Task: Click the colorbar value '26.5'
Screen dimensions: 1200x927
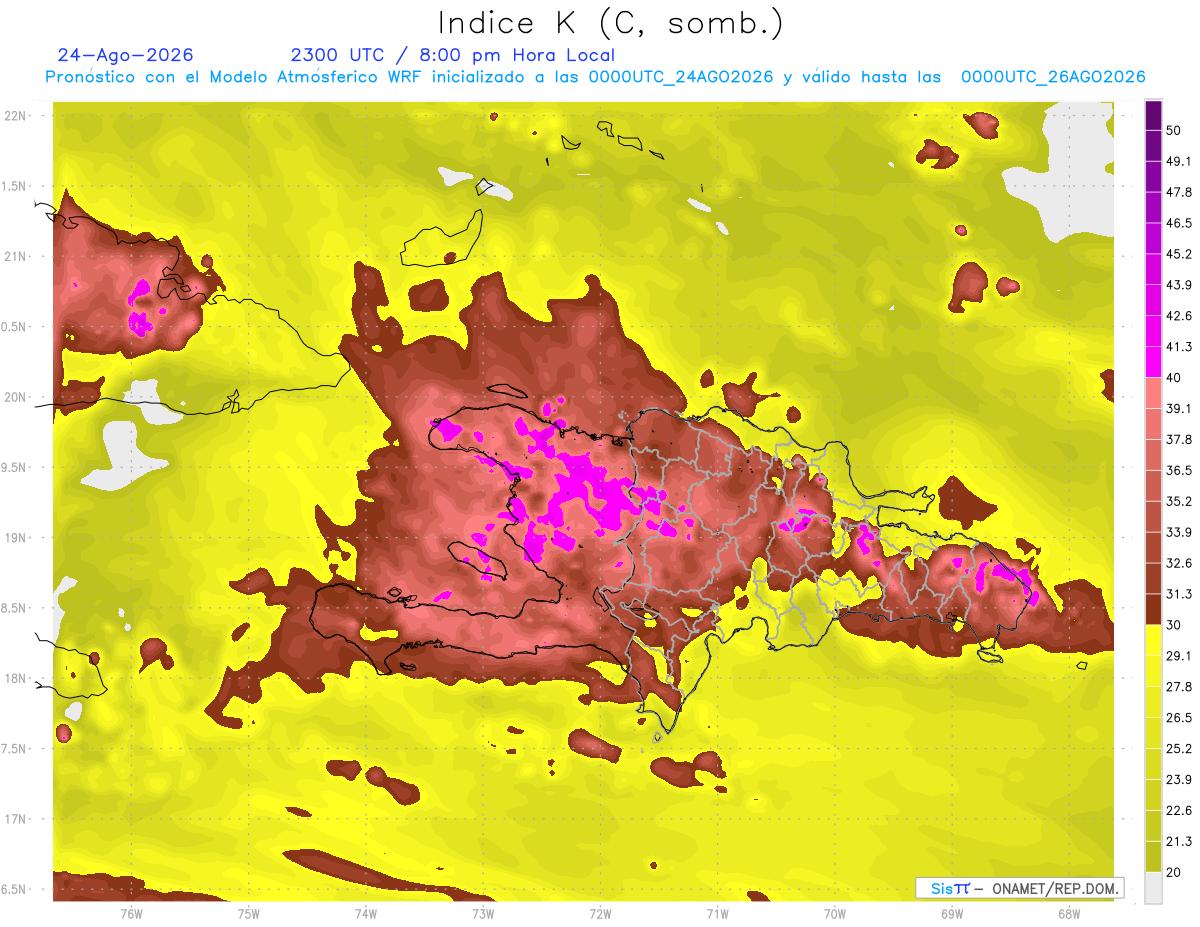Action: pyautogui.click(x=1180, y=718)
